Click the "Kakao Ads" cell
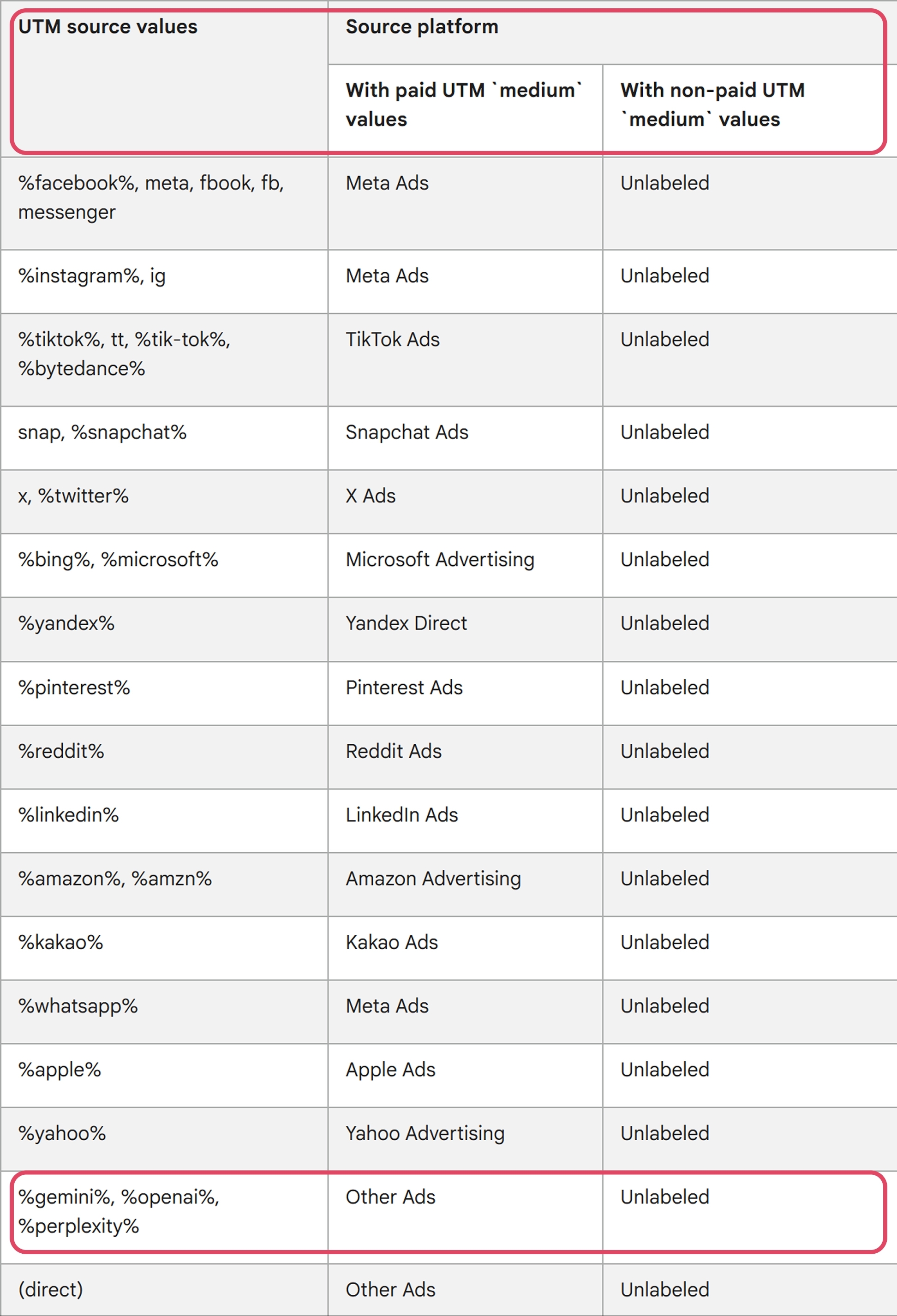The width and height of the screenshot is (897, 1316). [466, 948]
